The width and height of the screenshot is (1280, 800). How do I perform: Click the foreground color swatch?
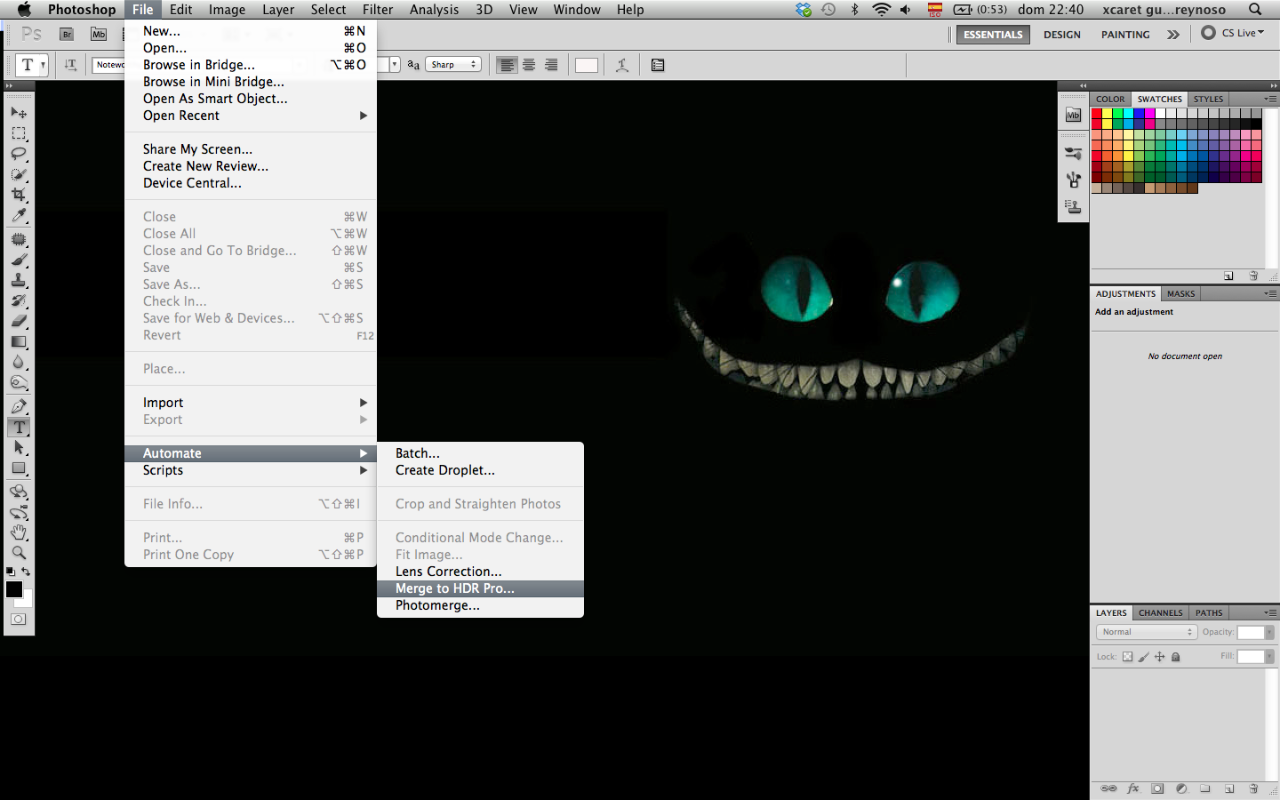click(x=14, y=589)
